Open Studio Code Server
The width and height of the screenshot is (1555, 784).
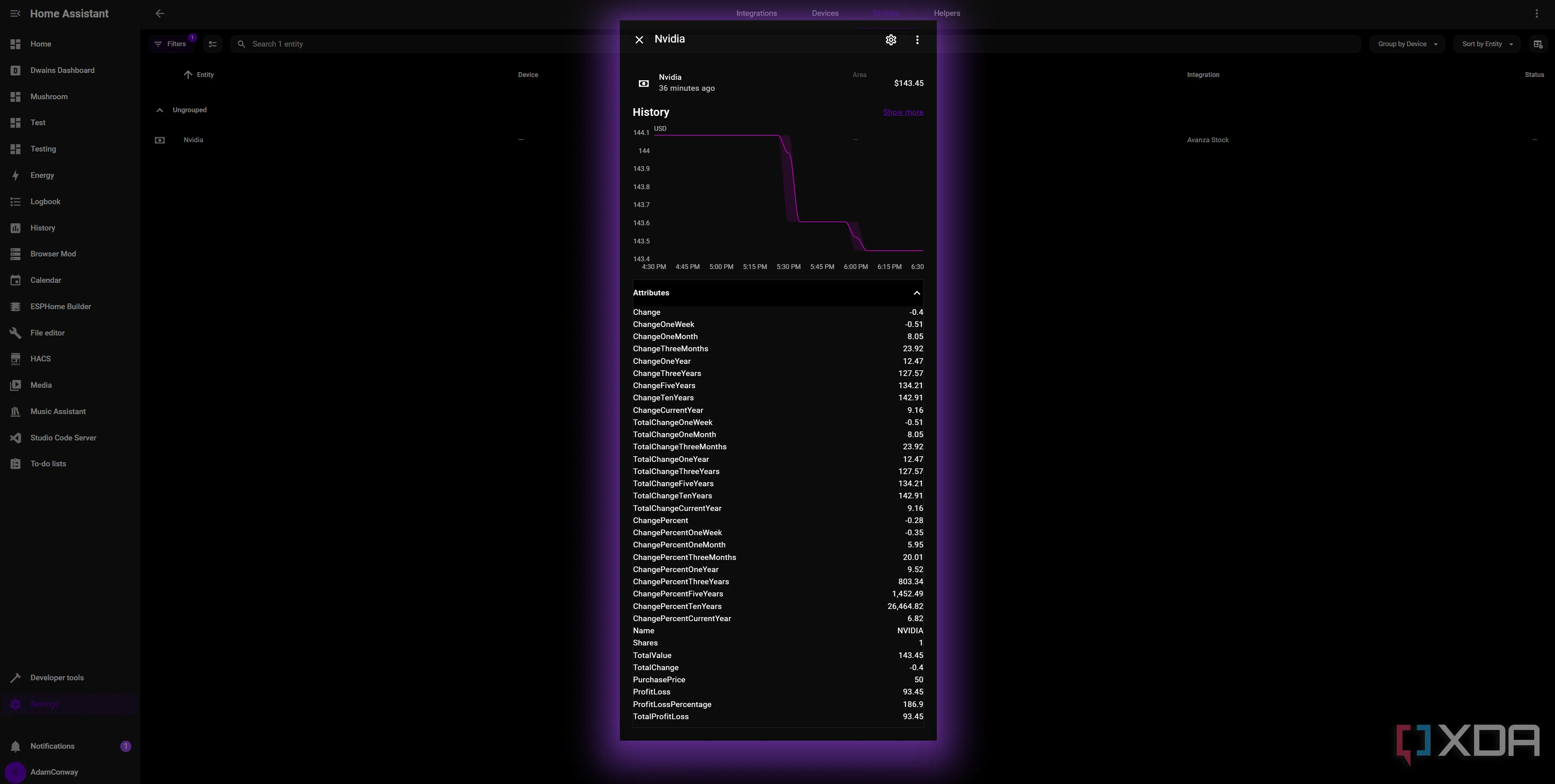(x=70, y=438)
